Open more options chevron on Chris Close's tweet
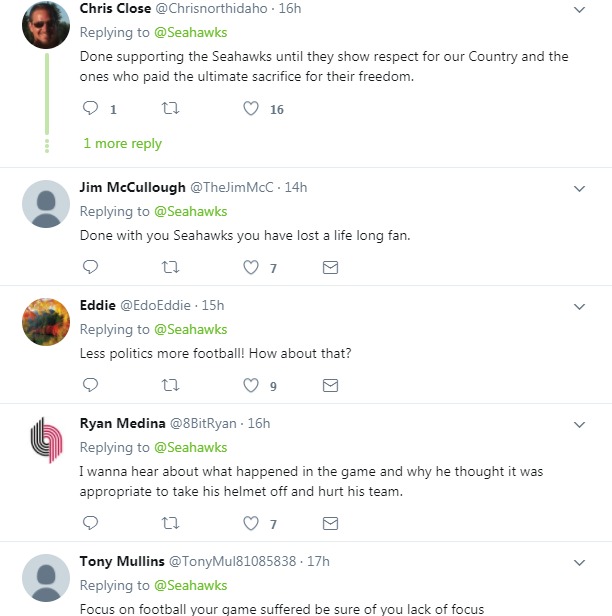 (579, 10)
